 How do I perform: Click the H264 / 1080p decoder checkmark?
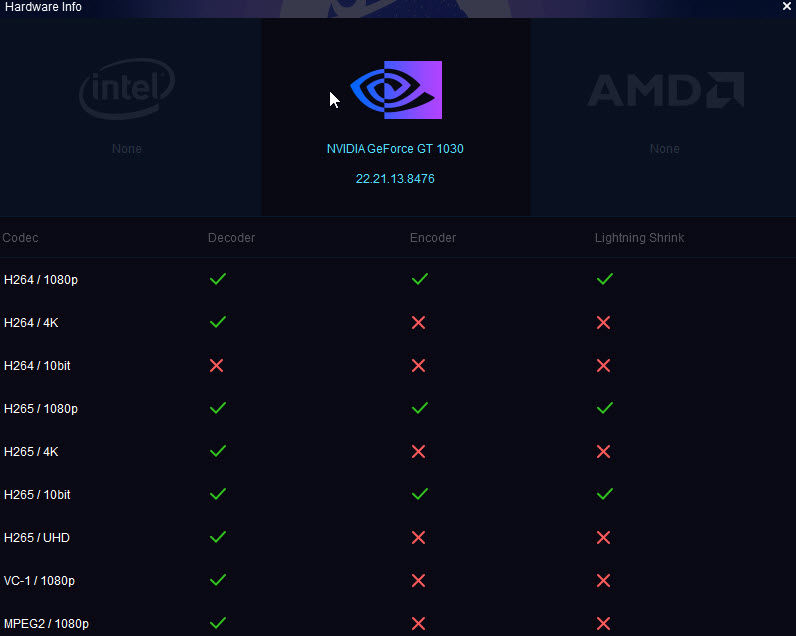218,279
